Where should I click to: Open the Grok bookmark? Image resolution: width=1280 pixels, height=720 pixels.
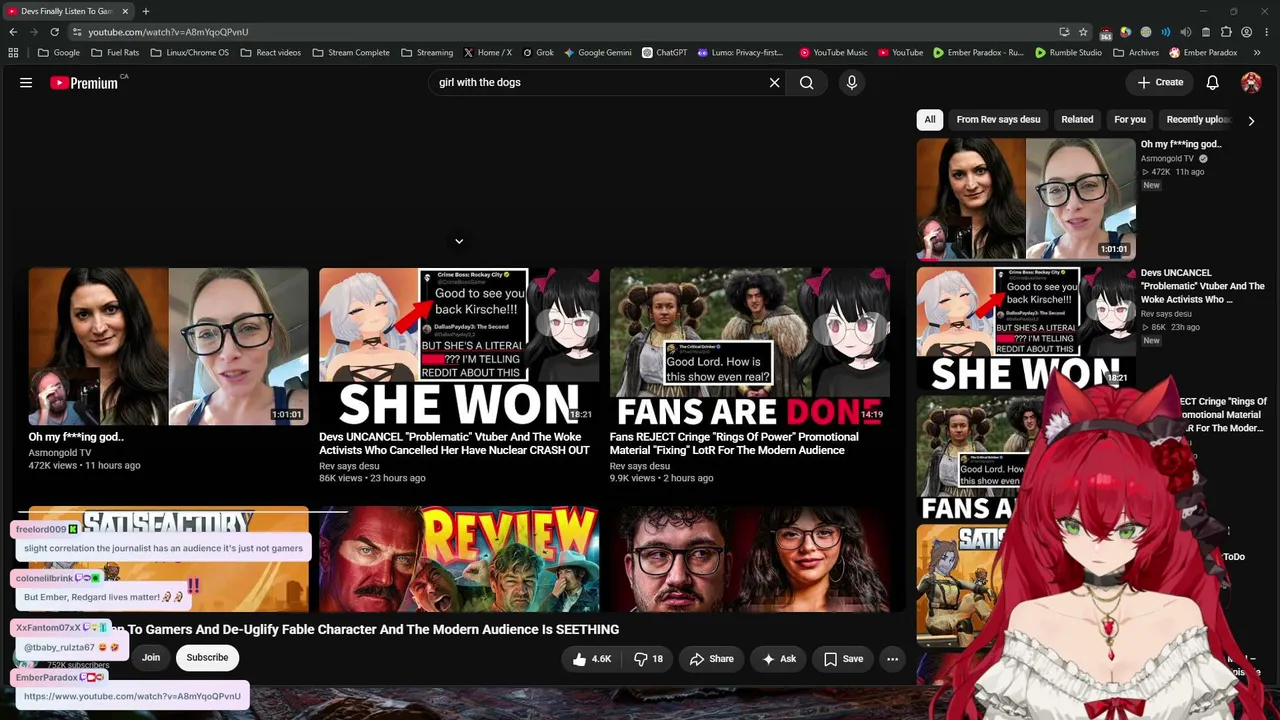pyautogui.click(x=538, y=53)
